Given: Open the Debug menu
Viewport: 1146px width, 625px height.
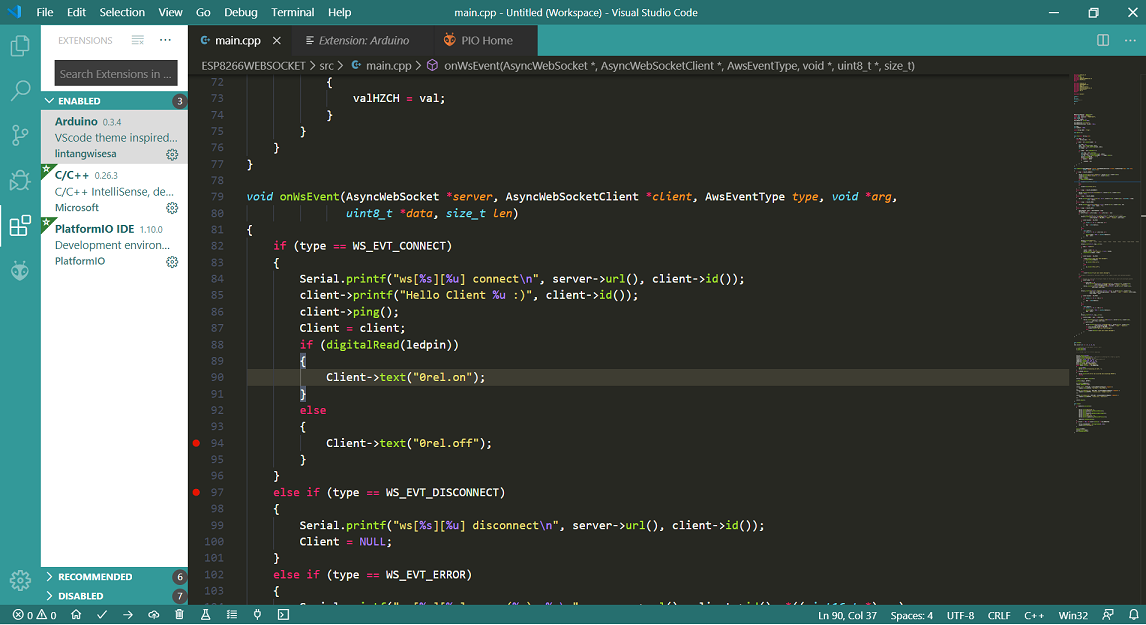Looking at the screenshot, I should coord(240,12).
